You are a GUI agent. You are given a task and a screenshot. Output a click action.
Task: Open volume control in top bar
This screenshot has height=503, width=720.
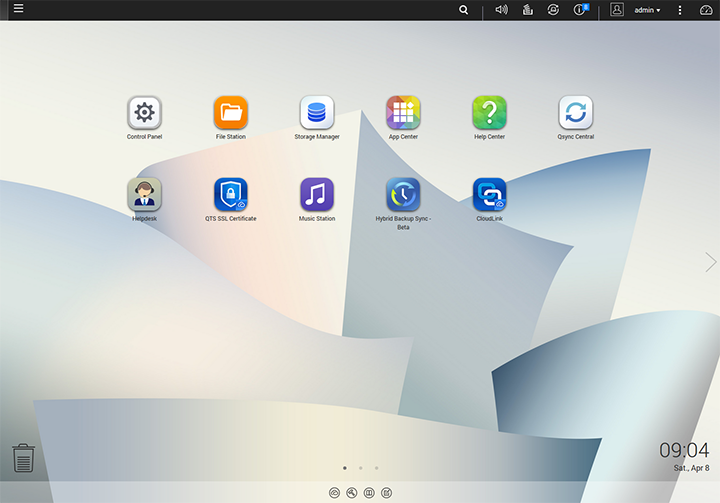click(501, 10)
